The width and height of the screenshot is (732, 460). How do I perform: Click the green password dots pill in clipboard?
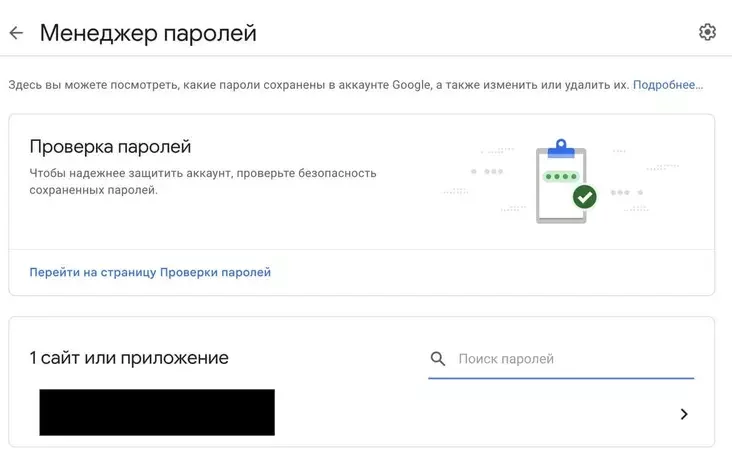pos(561,177)
